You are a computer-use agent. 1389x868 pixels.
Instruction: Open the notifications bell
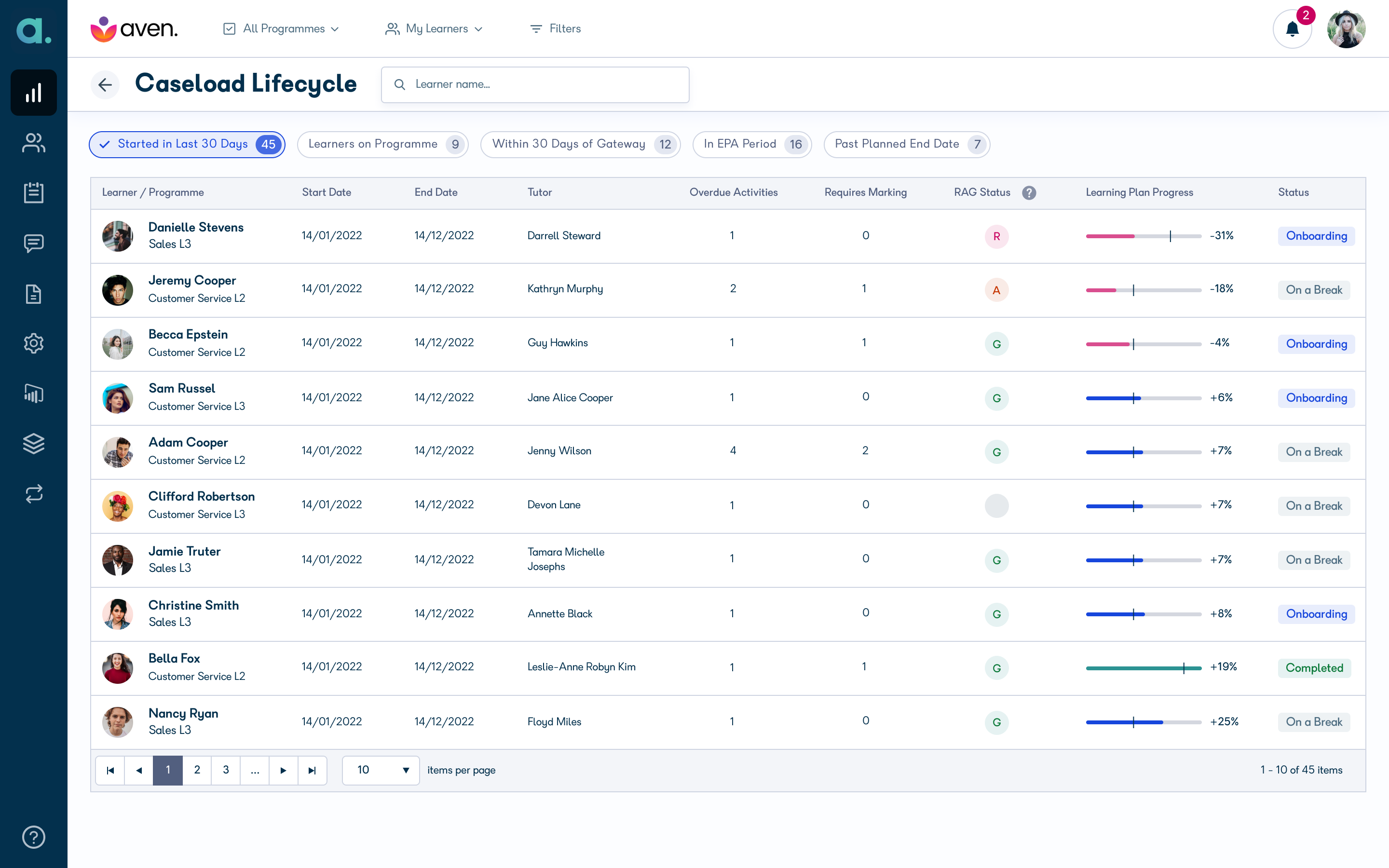[1292, 29]
